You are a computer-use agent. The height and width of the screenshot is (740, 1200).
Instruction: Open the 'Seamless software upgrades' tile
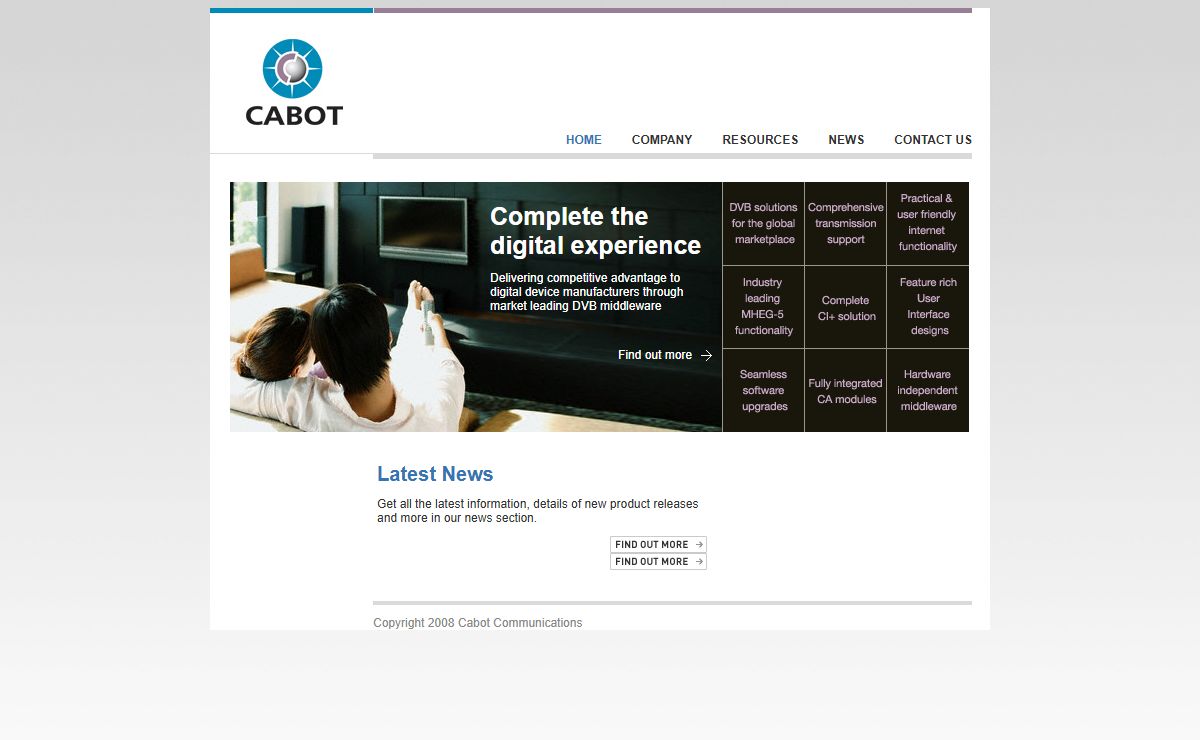[x=763, y=390]
